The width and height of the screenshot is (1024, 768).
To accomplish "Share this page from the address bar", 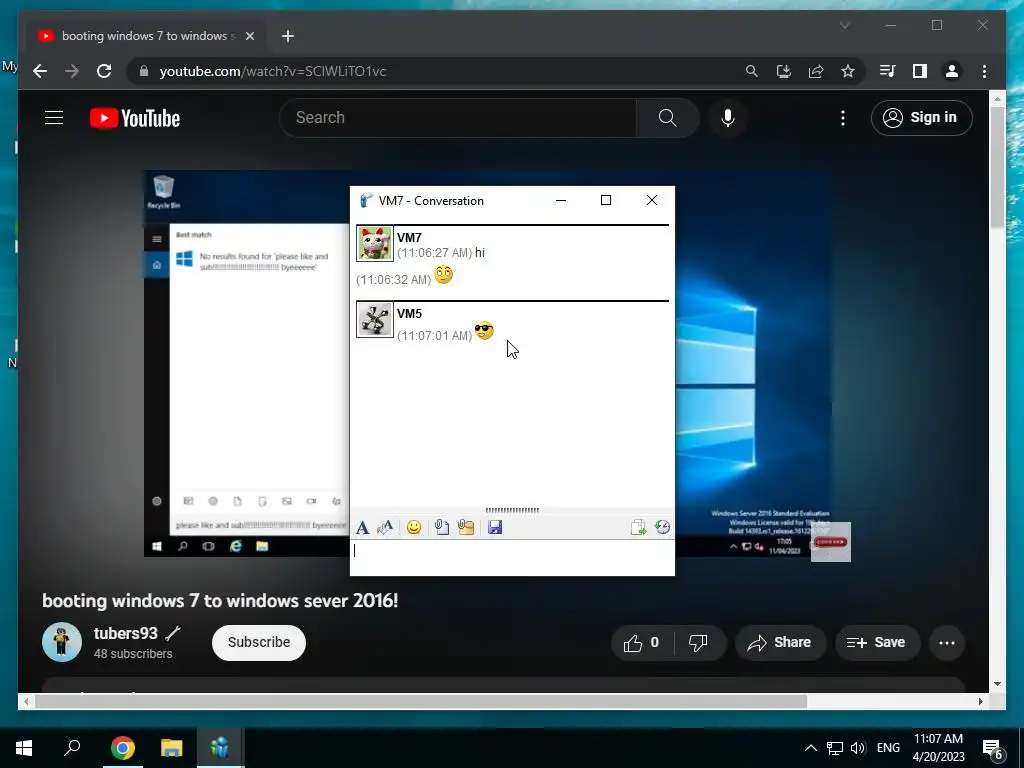I will (816, 71).
